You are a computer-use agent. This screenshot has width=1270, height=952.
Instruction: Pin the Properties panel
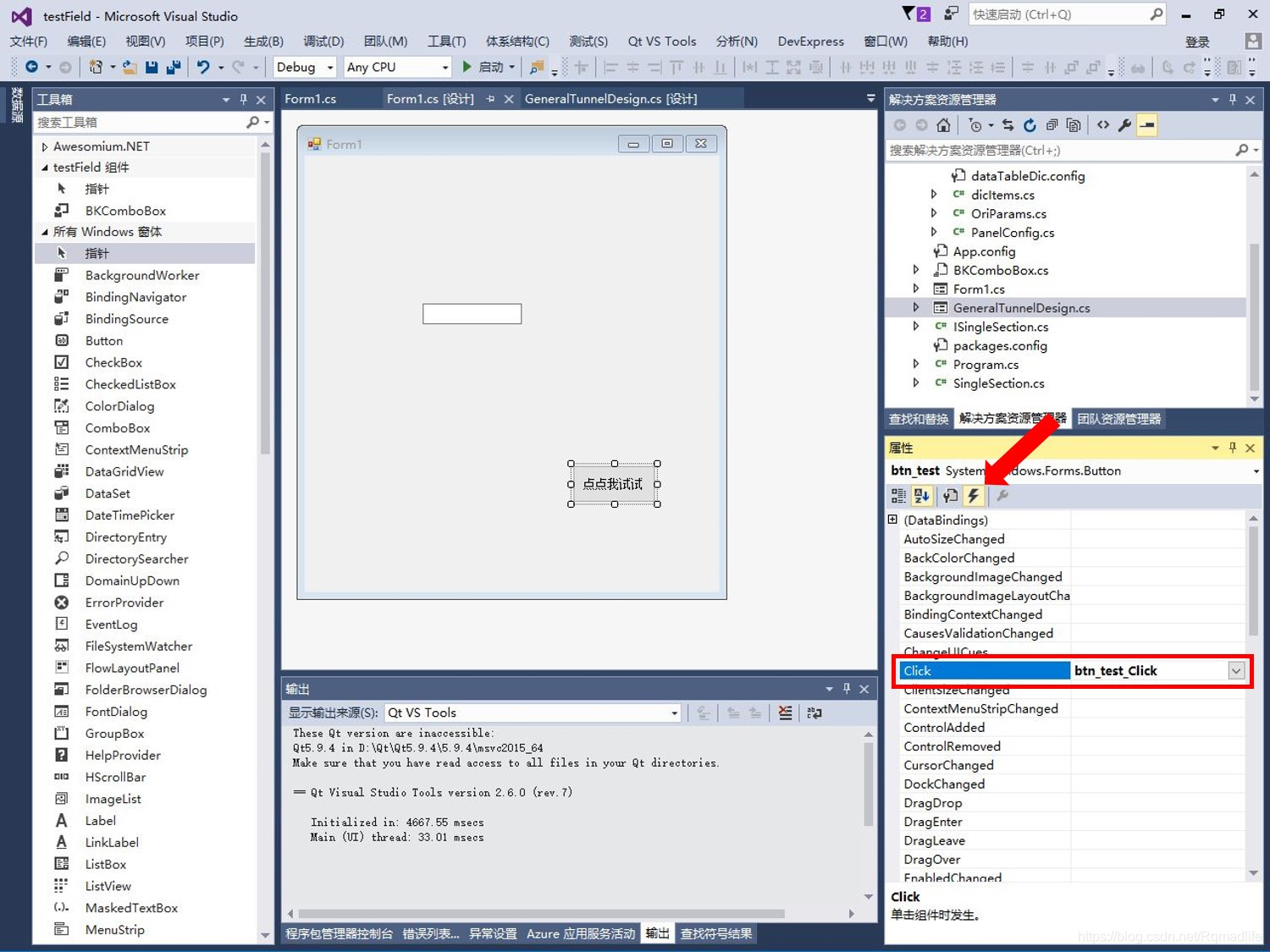[1233, 448]
